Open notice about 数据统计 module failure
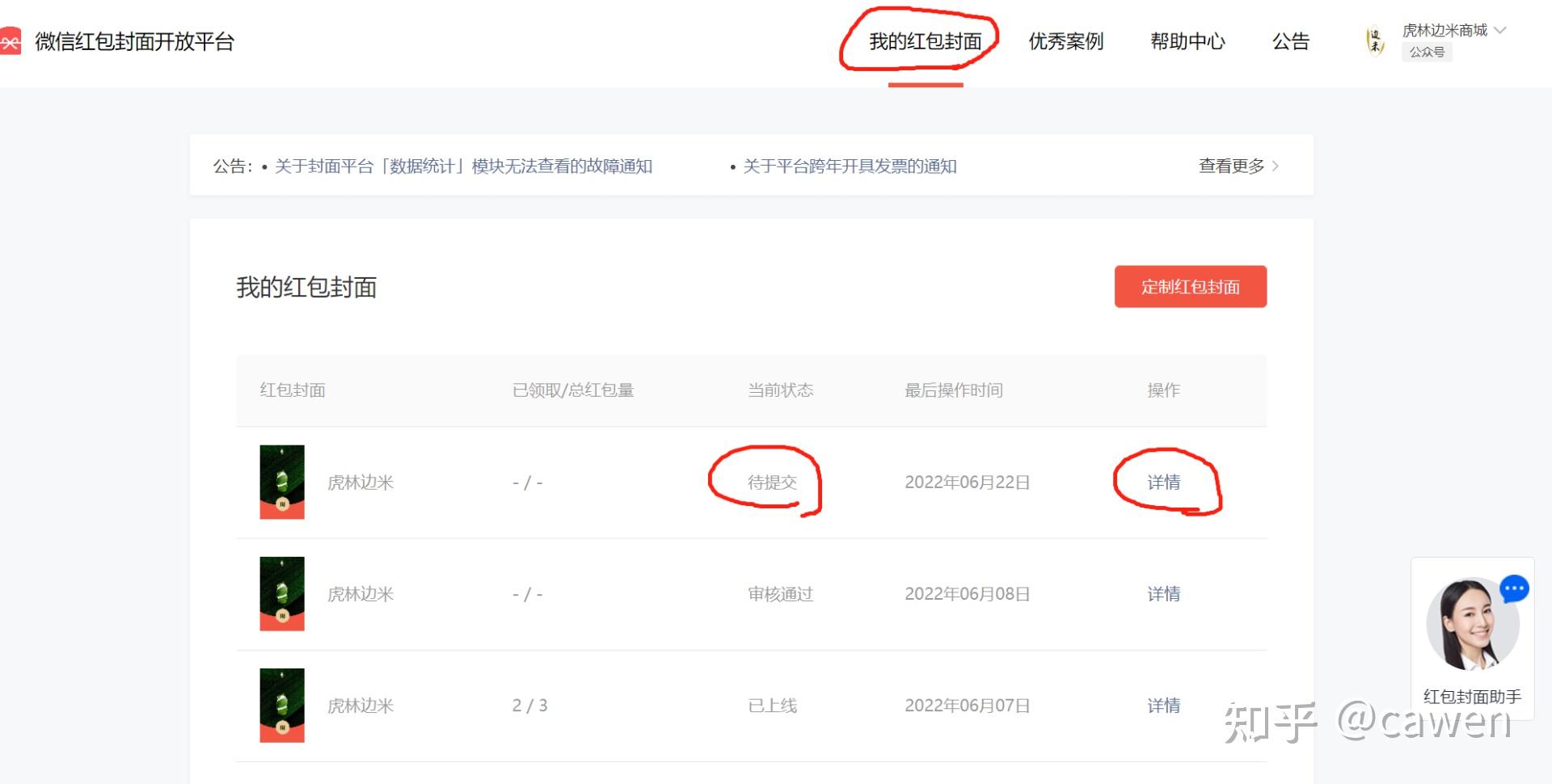The image size is (1552, 784). point(463,166)
